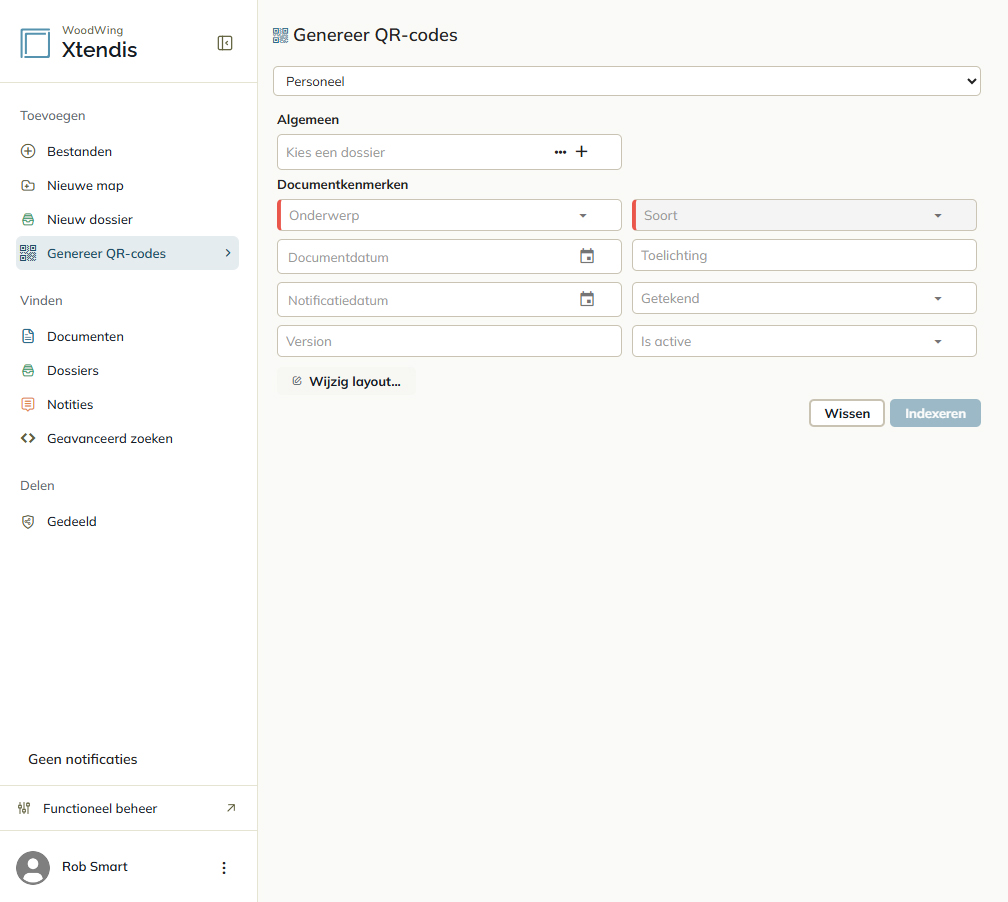Click the note icon beside Notities

click(x=28, y=404)
